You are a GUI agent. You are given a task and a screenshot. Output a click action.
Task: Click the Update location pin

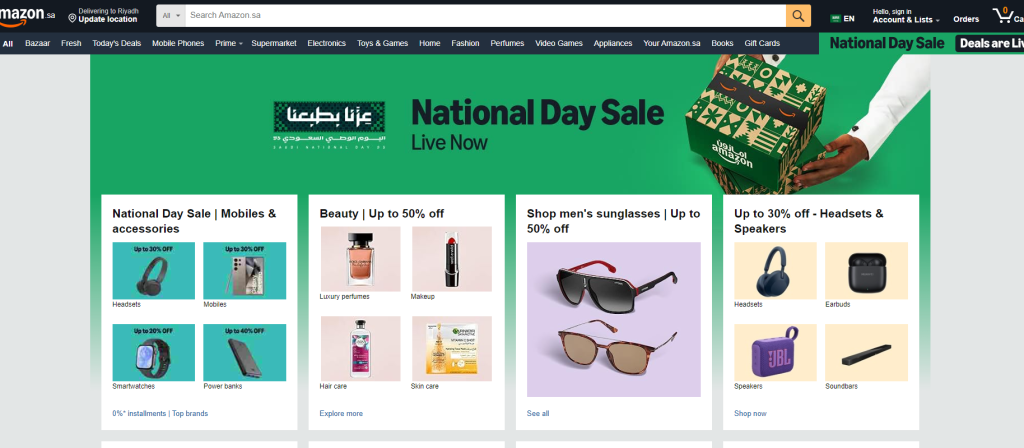coord(72,19)
